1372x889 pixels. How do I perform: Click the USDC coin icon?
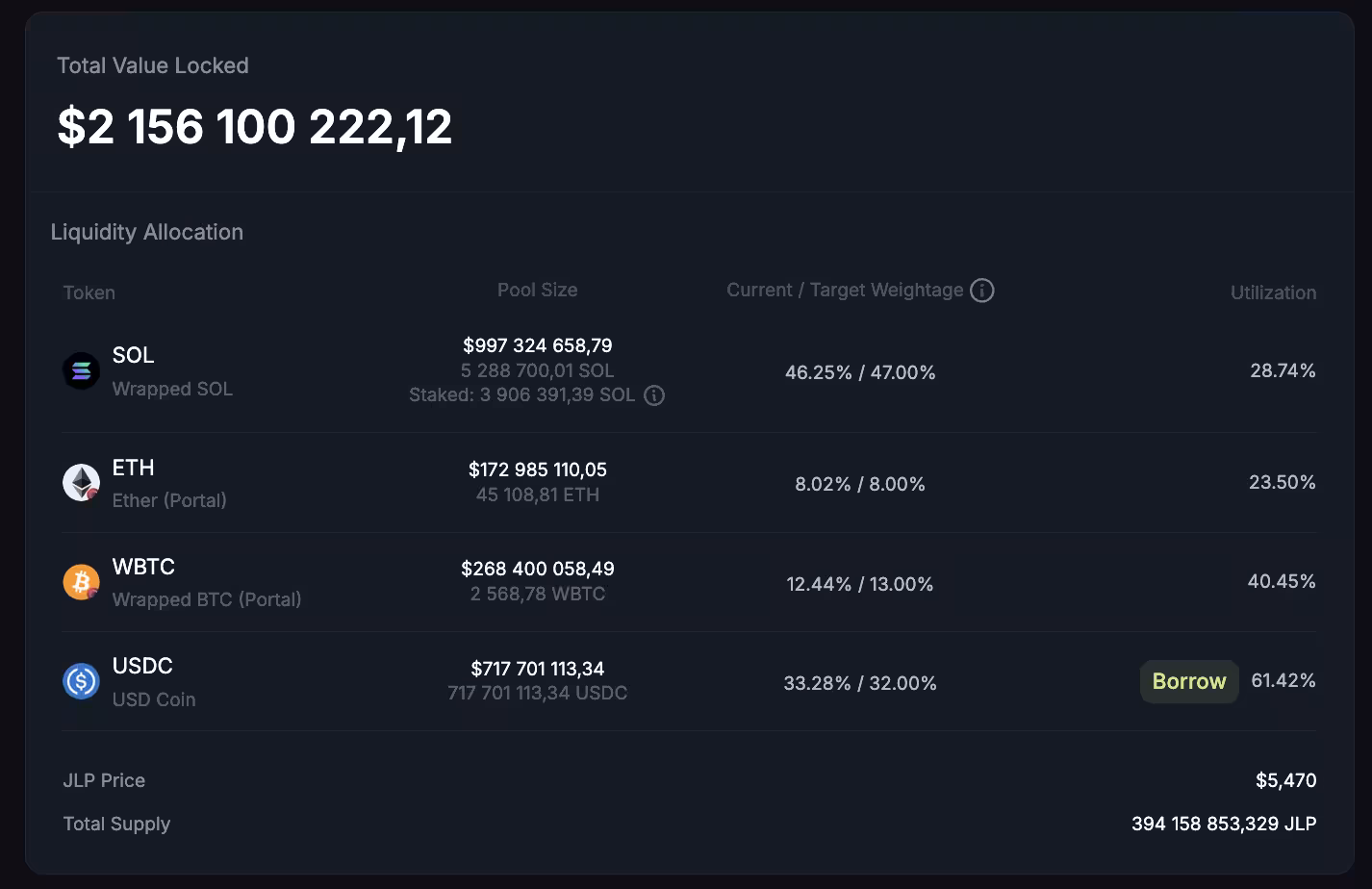pyautogui.click(x=81, y=681)
